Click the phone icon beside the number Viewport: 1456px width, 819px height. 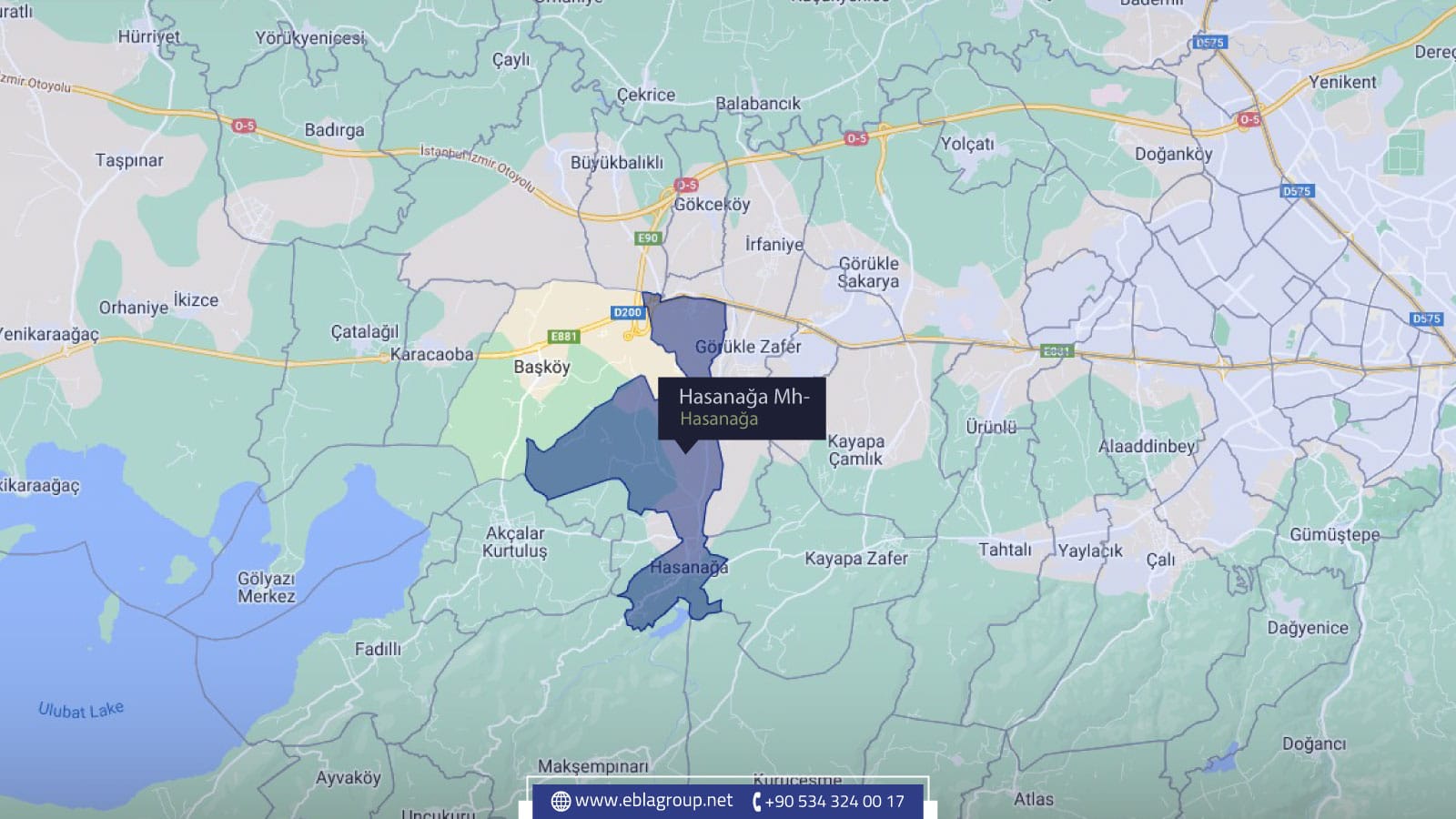755,801
